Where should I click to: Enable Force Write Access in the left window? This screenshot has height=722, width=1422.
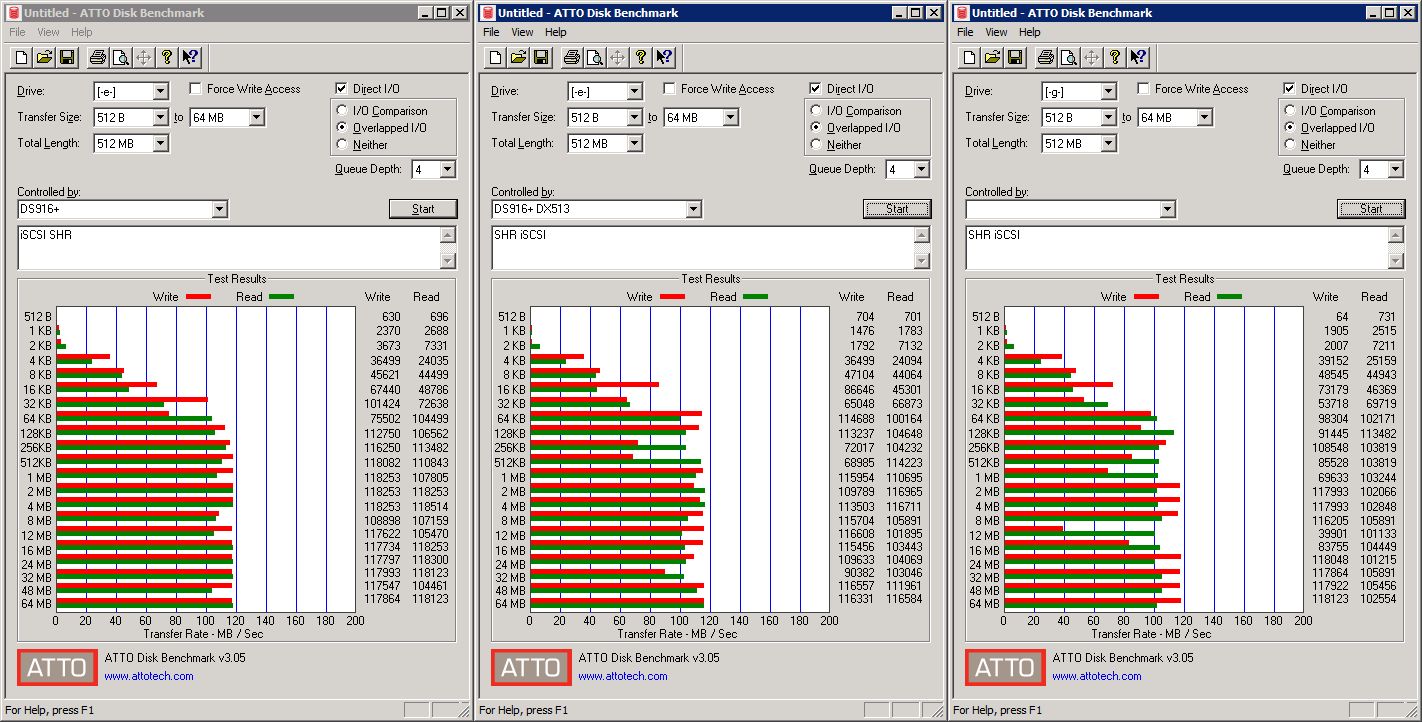pos(196,89)
